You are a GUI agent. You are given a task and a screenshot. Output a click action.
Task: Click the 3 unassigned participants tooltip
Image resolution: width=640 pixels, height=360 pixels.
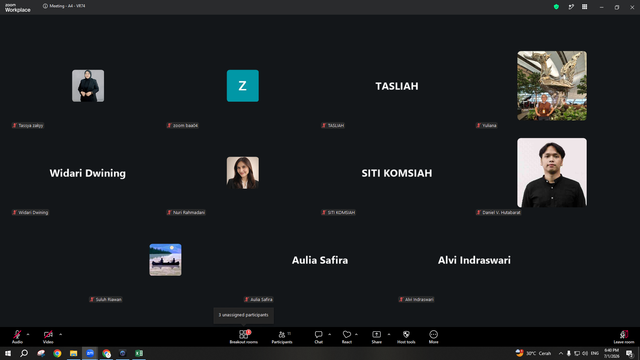(x=244, y=315)
